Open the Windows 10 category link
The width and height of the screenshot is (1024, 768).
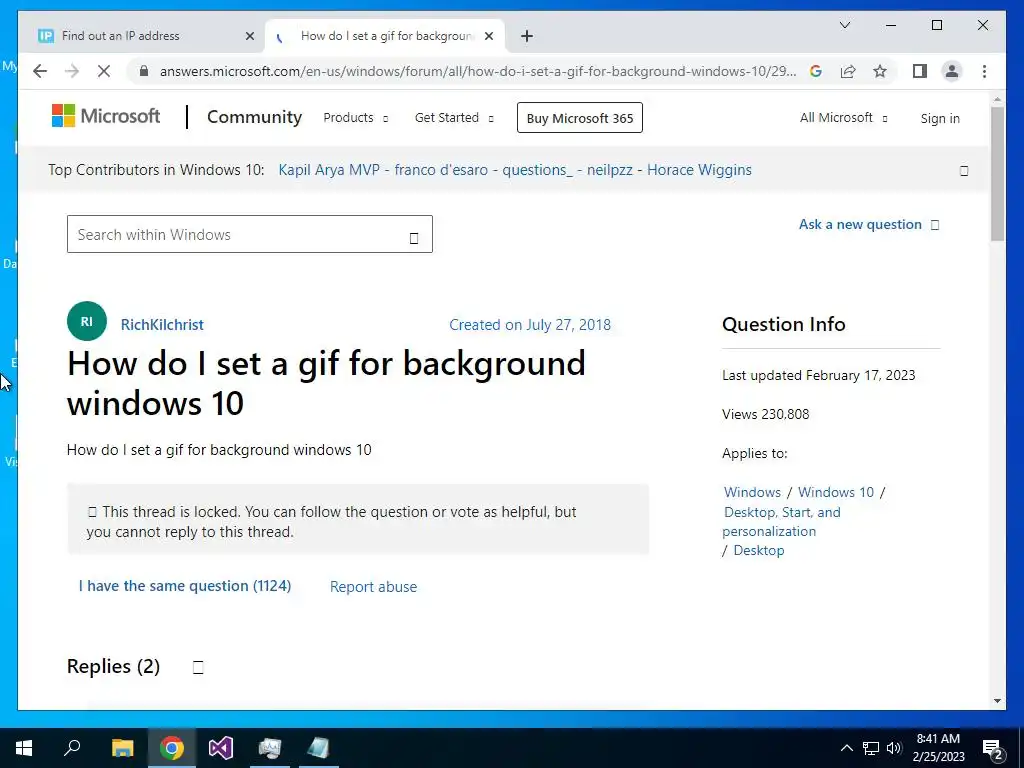point(835,492)
